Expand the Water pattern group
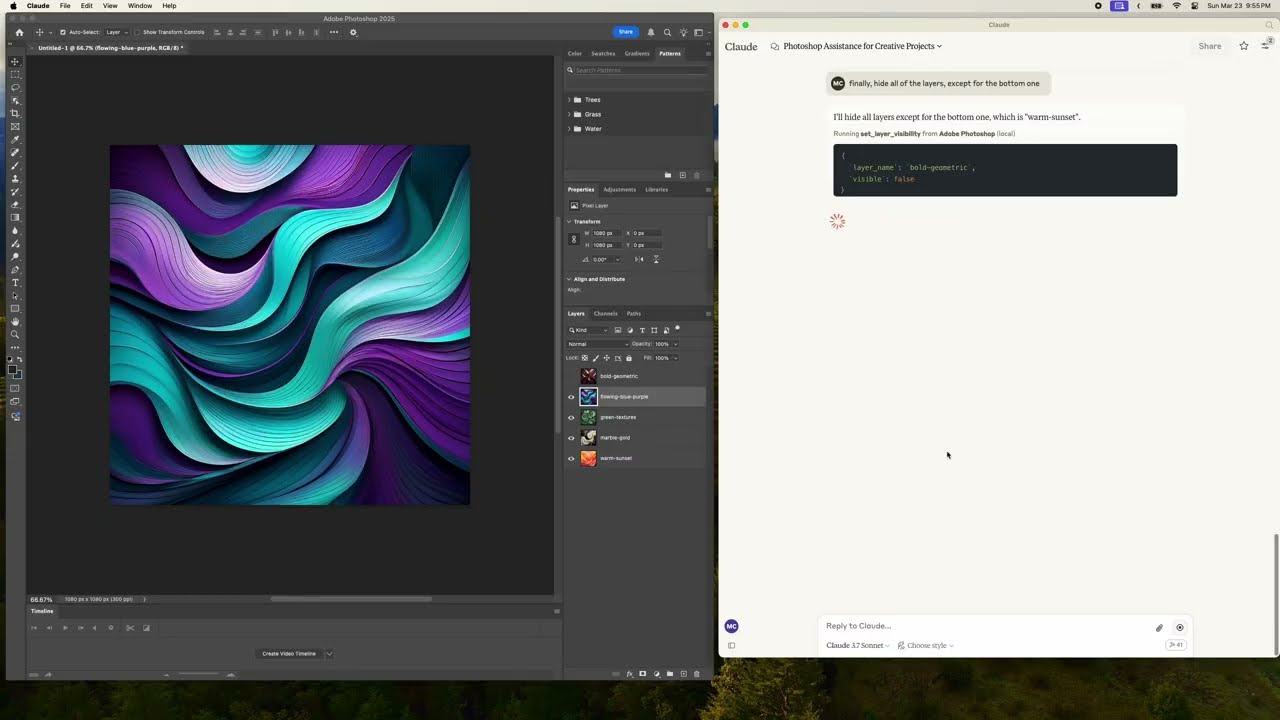This screenshot has height=720, width=1280. pyautogui.click(x=569, y=129)
